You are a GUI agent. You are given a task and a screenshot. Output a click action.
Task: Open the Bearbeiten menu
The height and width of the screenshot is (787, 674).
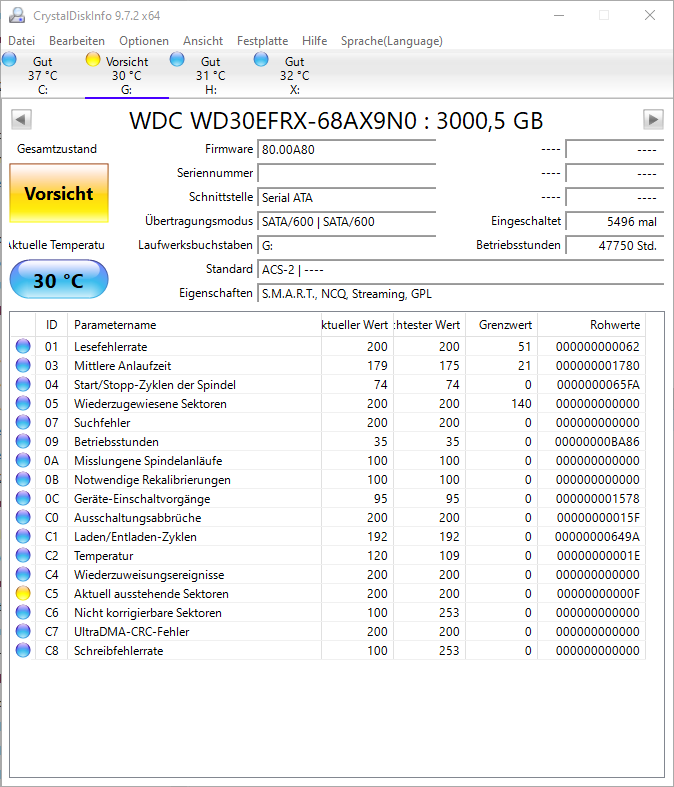point(77,41)
